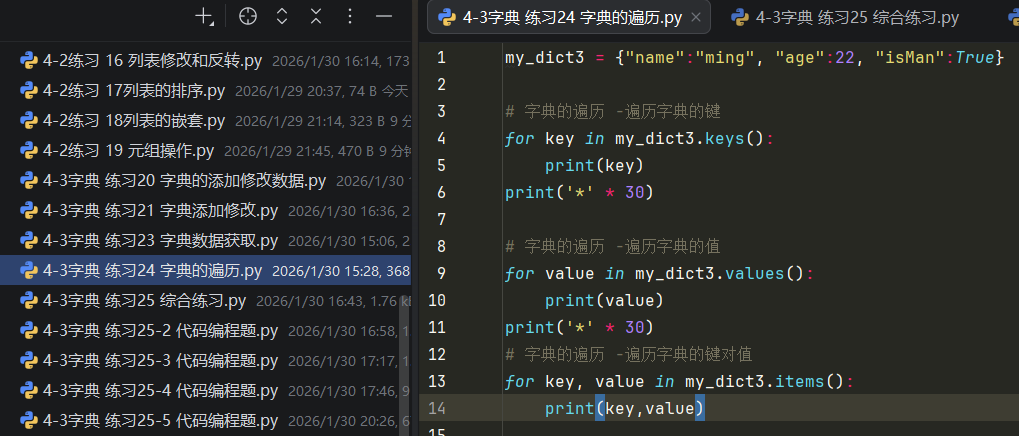
Task: Click line number 9 in gutter
Action: click(442, 273)
